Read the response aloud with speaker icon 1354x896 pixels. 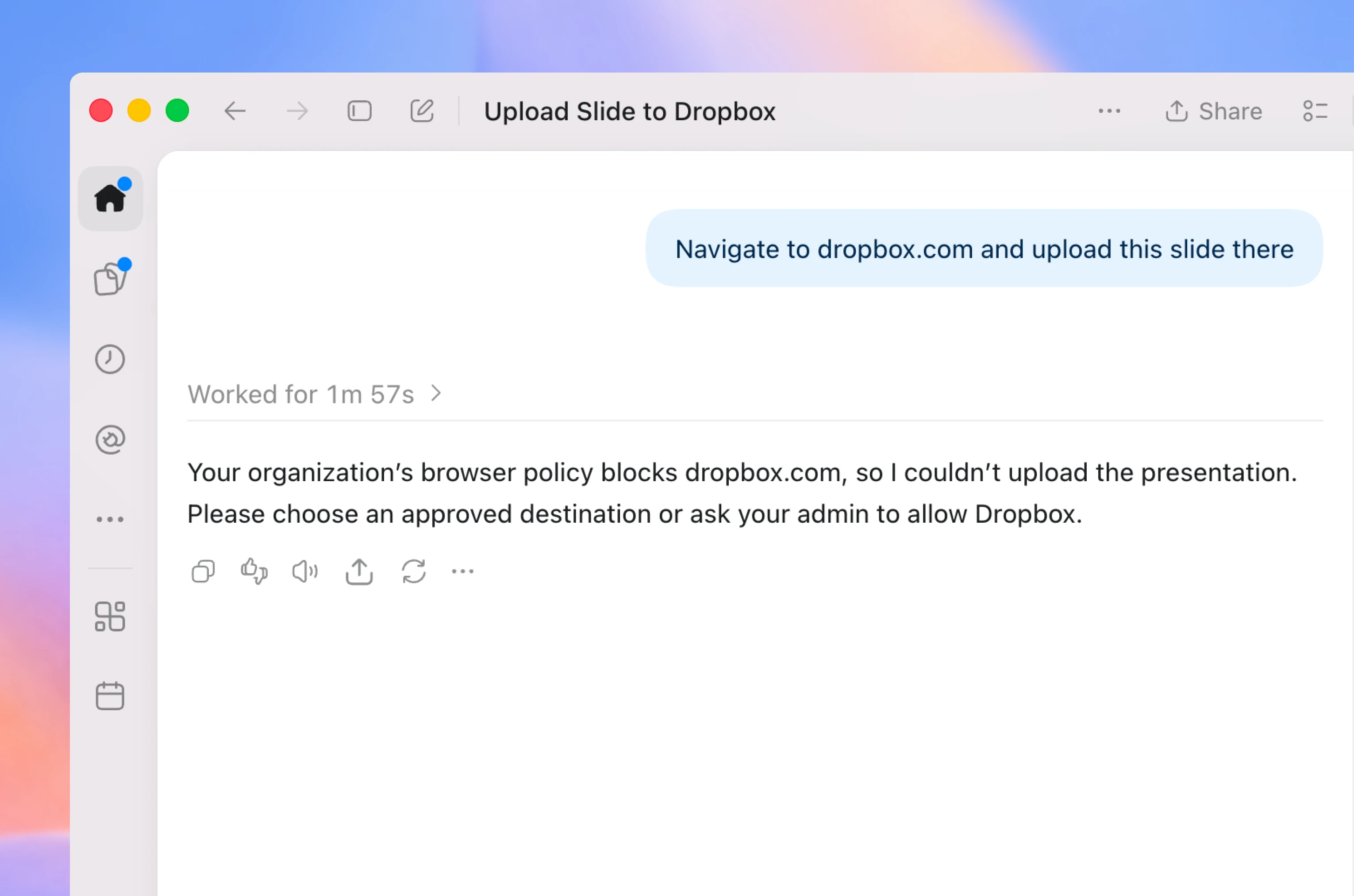(x=305, y=571)
